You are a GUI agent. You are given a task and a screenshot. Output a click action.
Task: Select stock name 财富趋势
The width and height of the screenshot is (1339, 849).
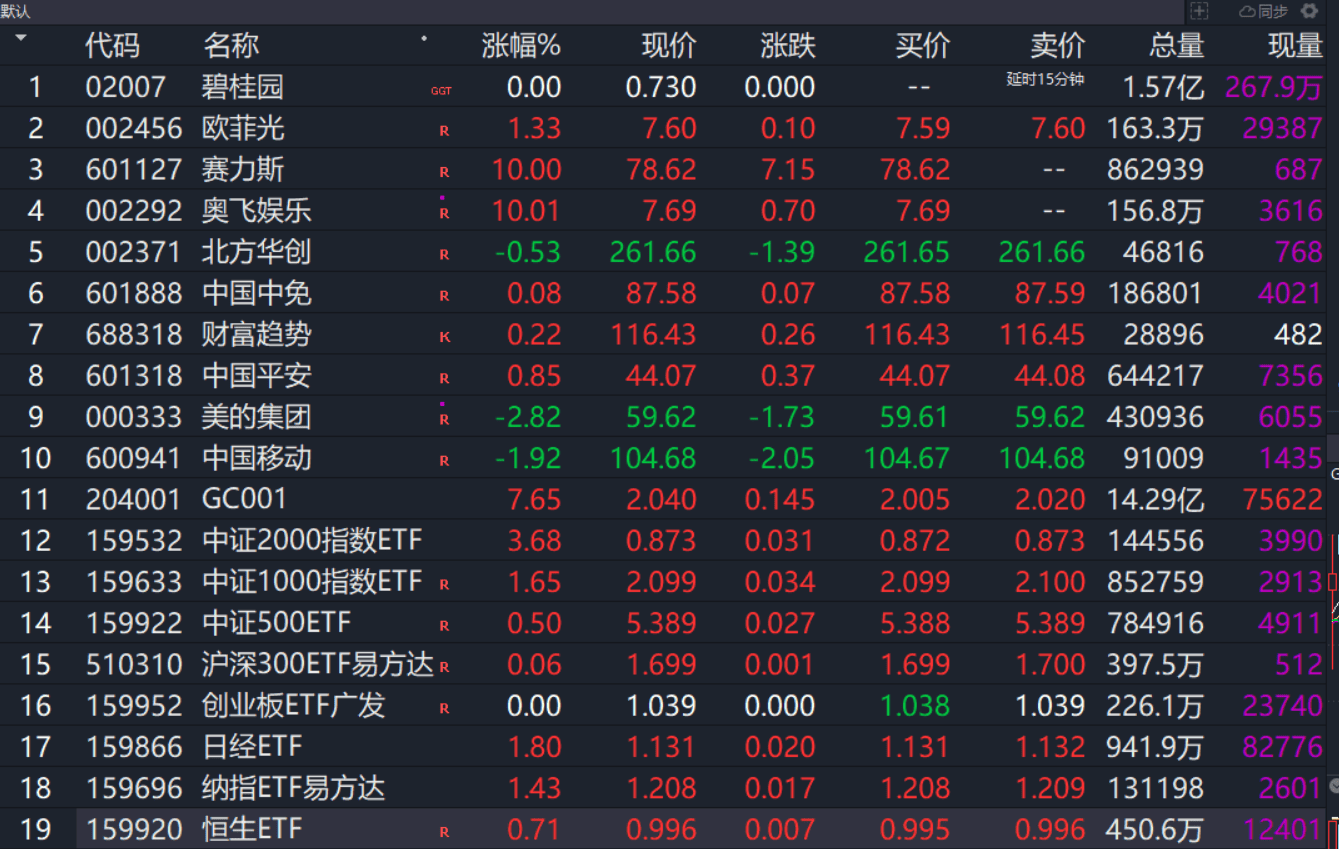coord(257,334)
